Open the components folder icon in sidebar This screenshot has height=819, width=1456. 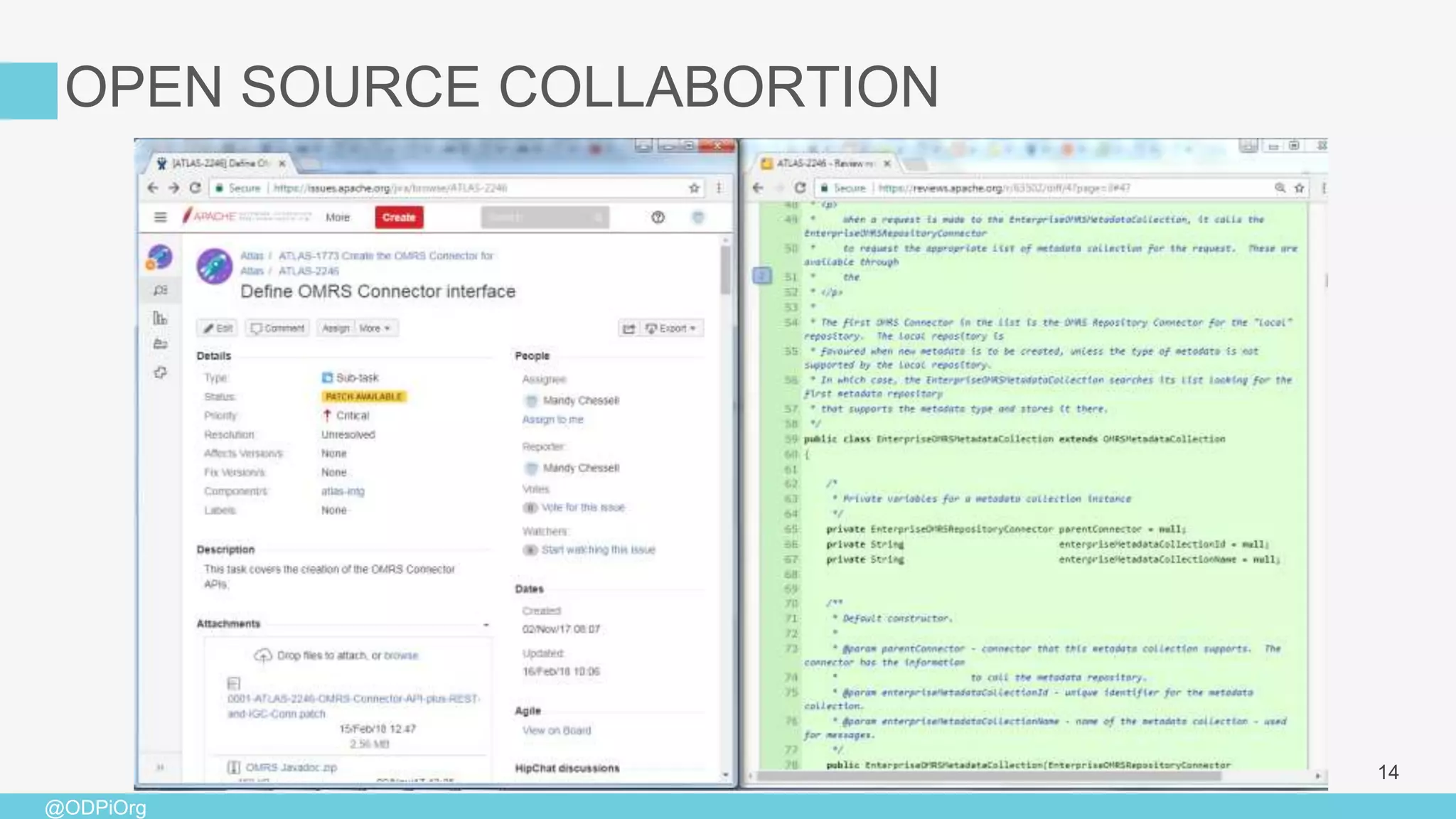pyautogui.click(x=161, y=345)
